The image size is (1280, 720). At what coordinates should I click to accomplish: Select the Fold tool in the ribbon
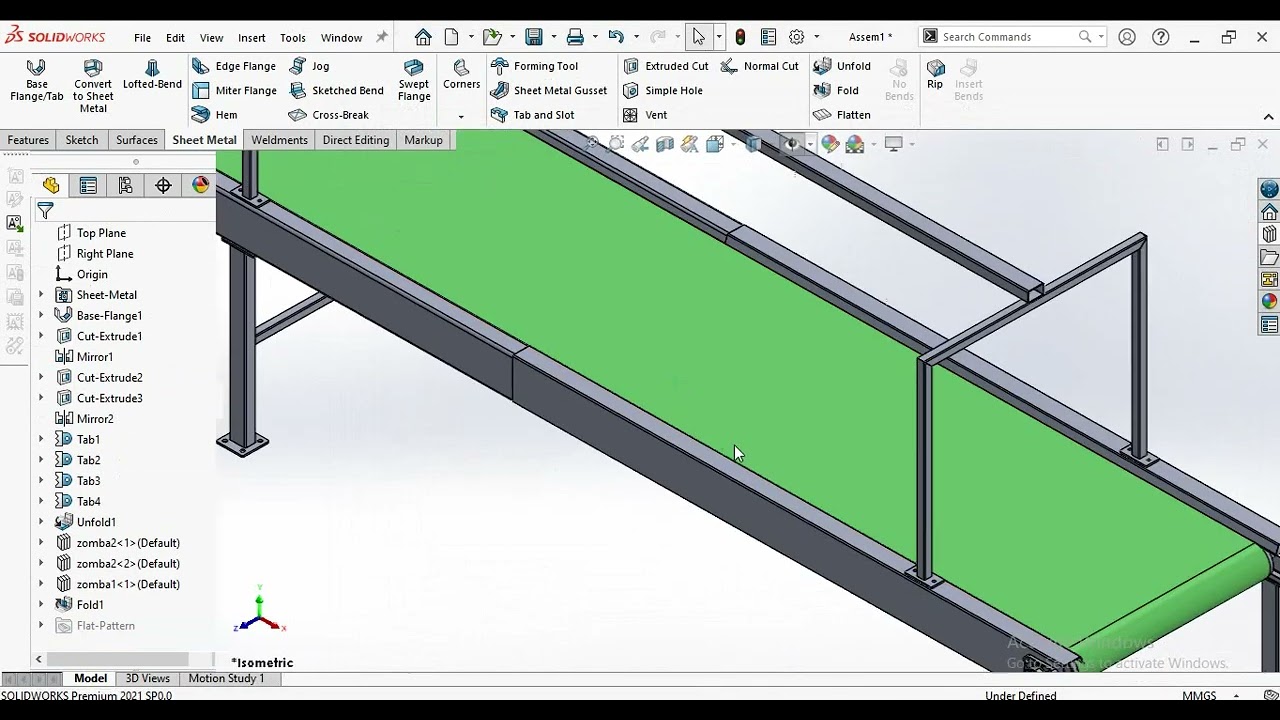[836, 90]
